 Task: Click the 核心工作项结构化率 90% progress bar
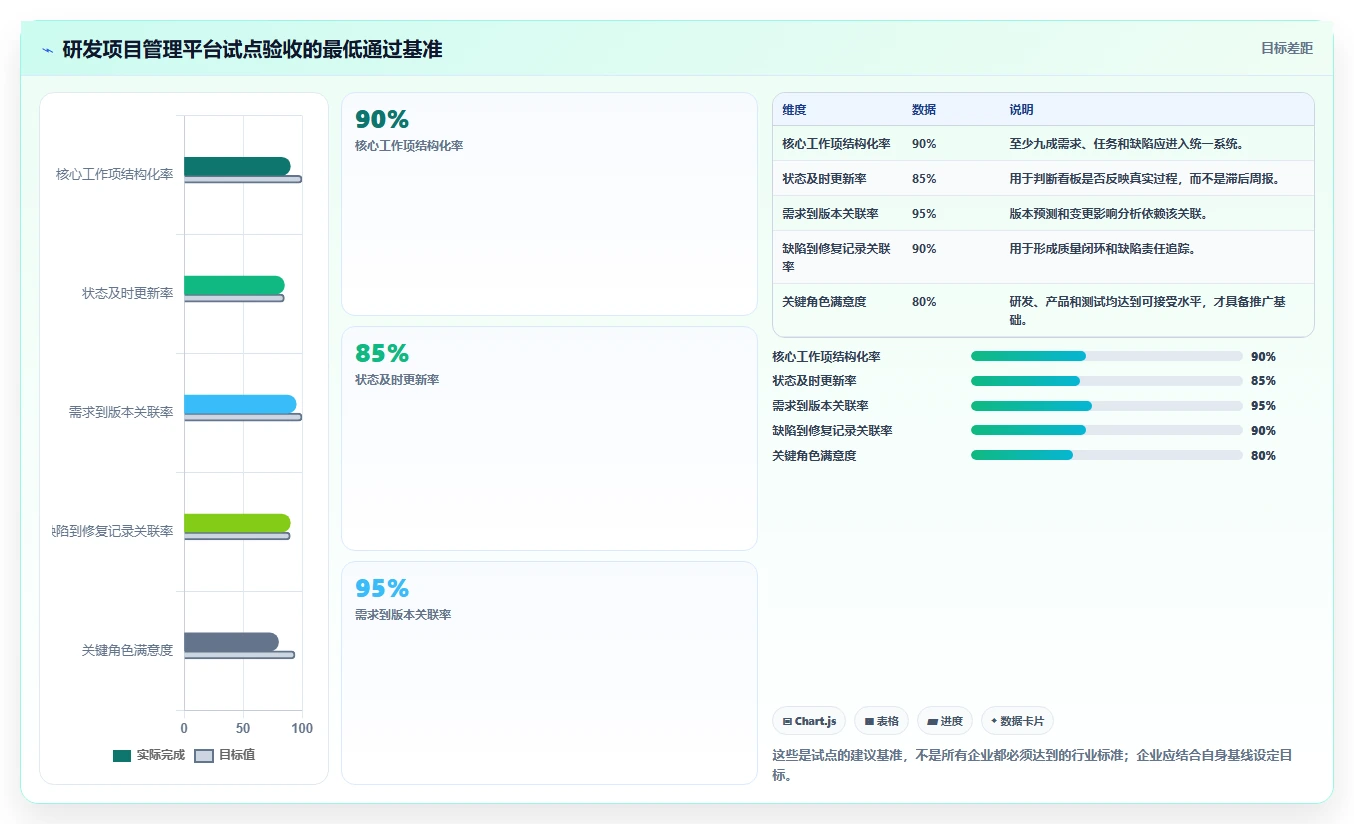1107,356
